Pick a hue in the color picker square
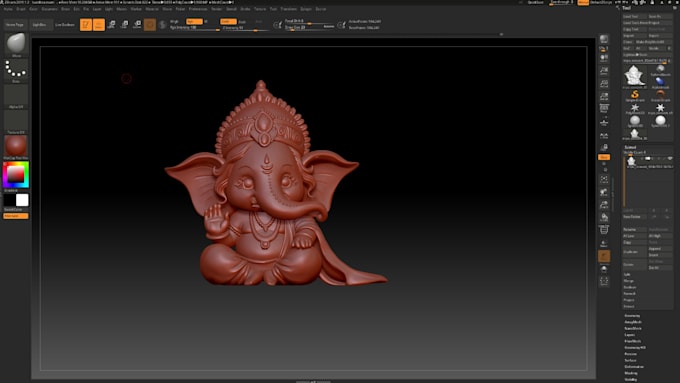Image resolution: width=680 pixels, height=383 pixels. [16, 175]
